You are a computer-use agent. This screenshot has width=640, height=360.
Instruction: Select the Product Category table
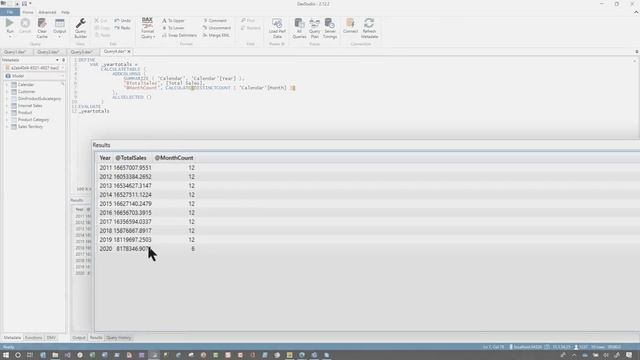coord(33,120)
